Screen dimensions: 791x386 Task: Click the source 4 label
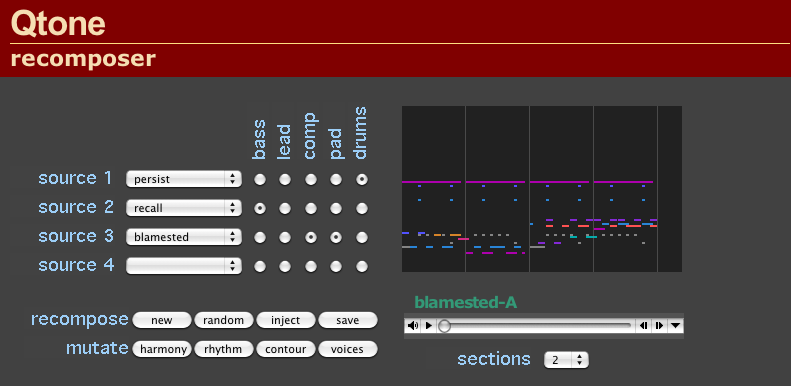76,265
